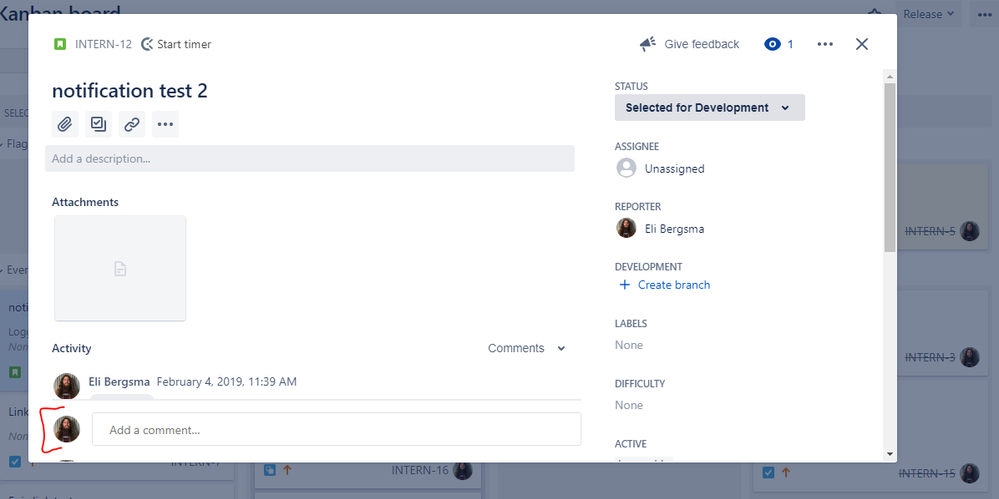Screen dimensions: 999x499
Task: Click Add a description field
Action: [310, 159]
